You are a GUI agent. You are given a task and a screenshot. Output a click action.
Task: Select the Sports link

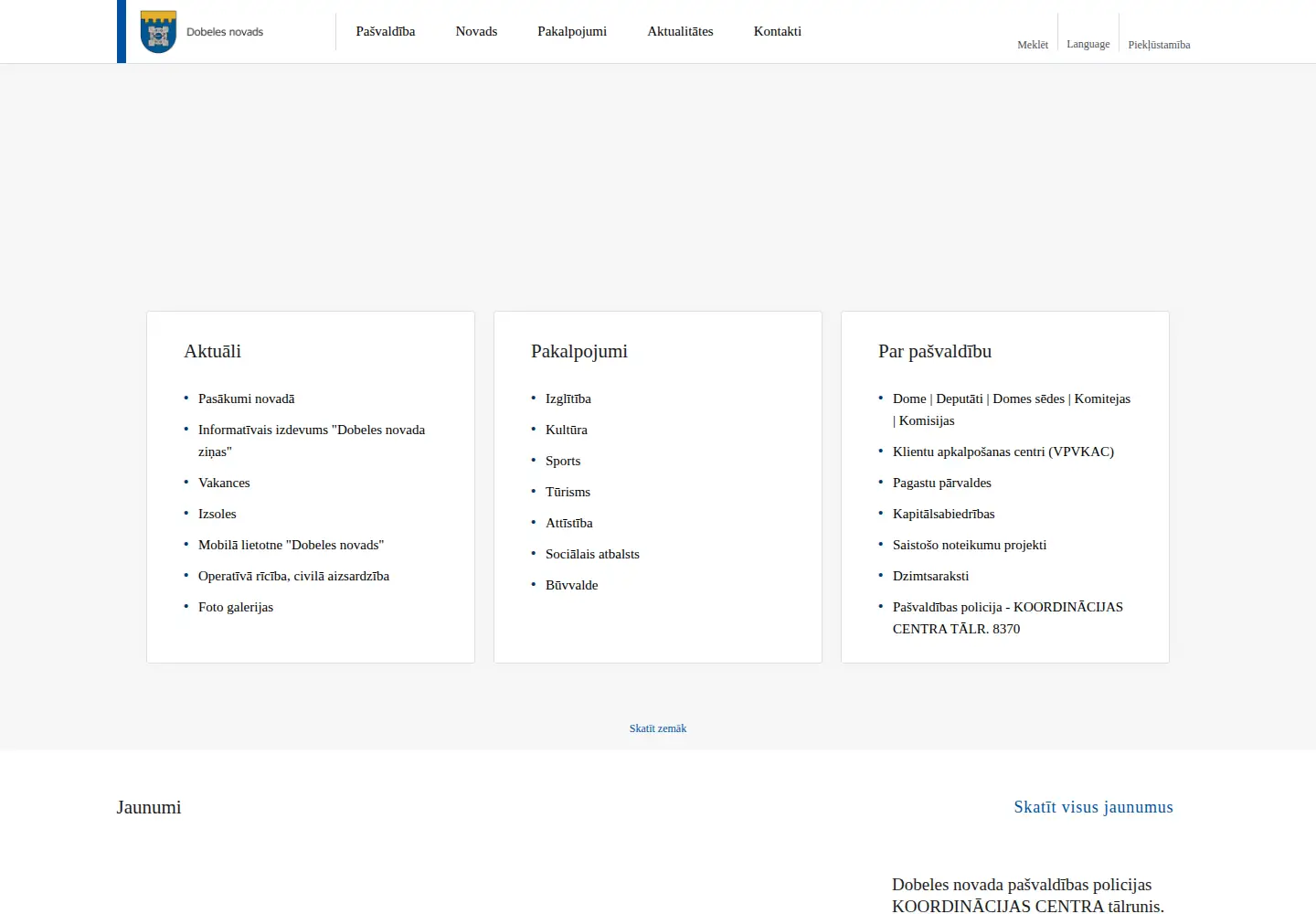563,461
